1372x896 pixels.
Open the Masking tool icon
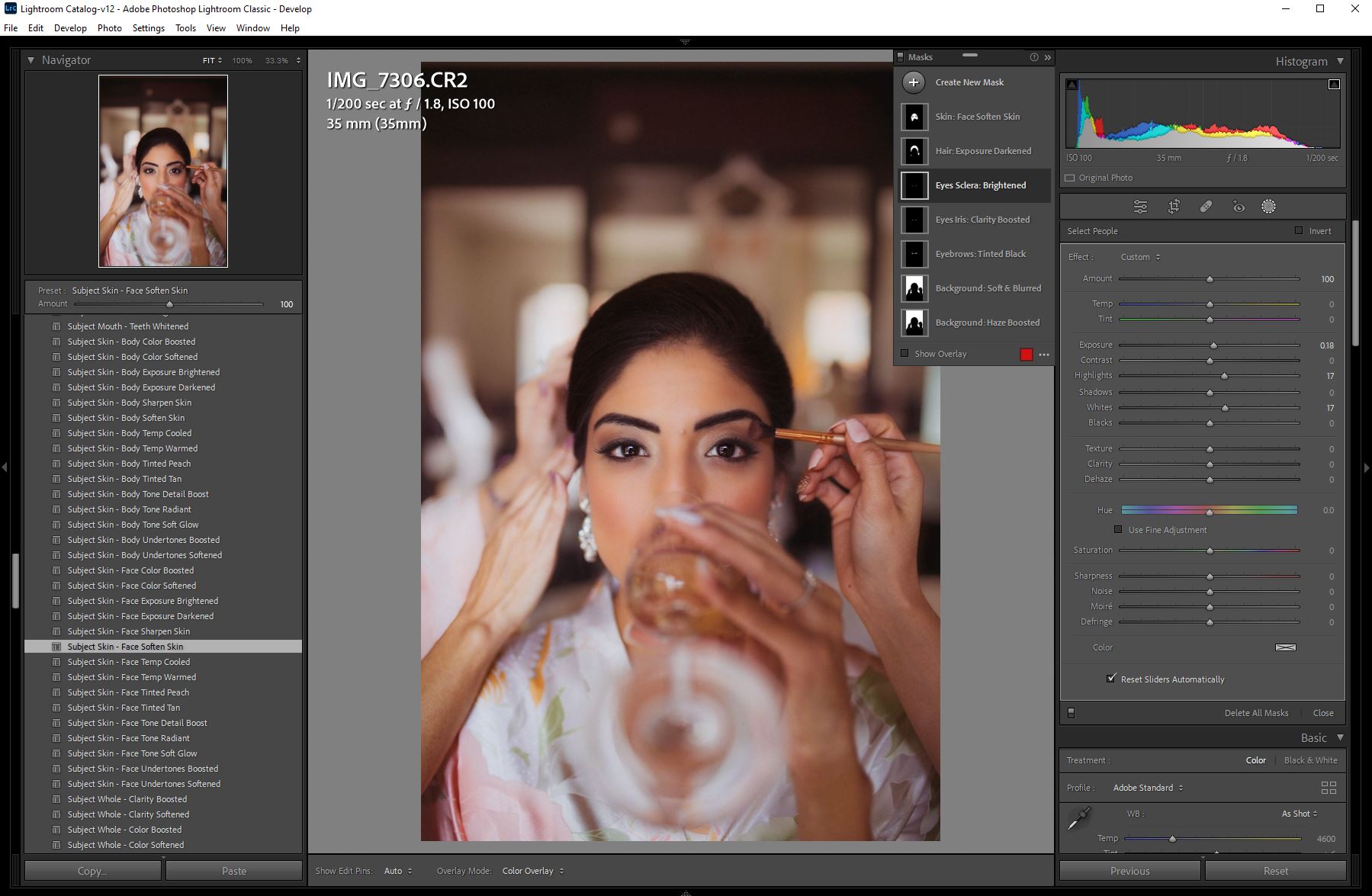[x=1268, y=207]
